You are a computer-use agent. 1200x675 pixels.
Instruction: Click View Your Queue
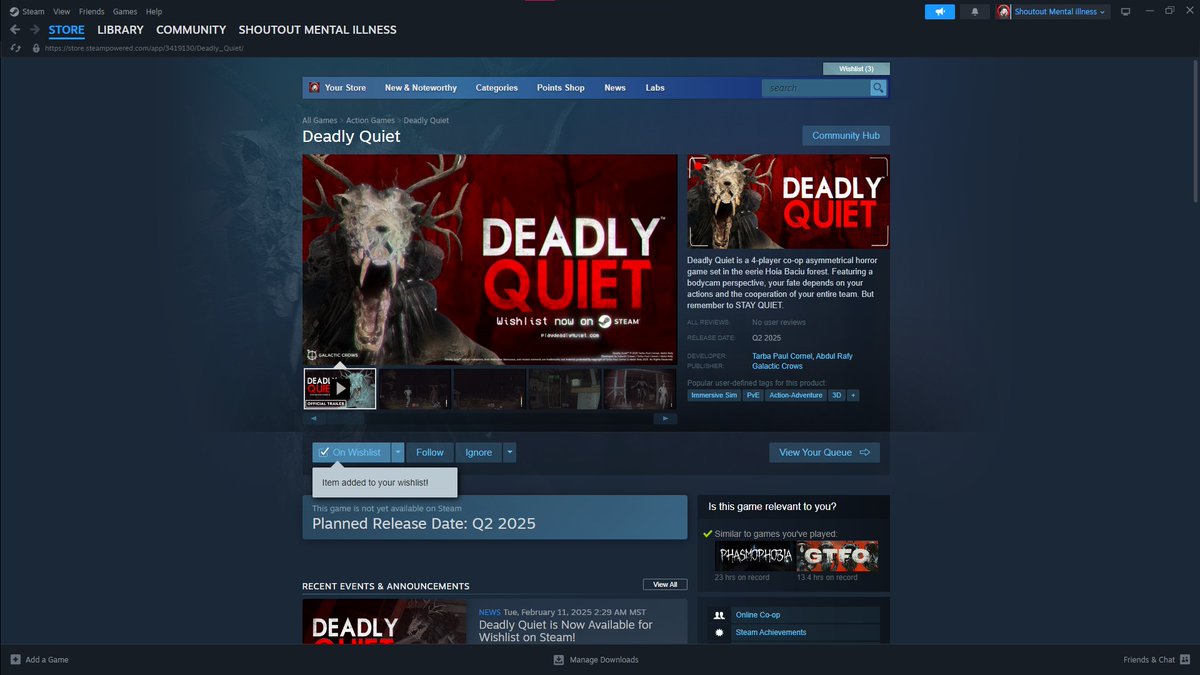pyautogui.click(x=825, y=453)
